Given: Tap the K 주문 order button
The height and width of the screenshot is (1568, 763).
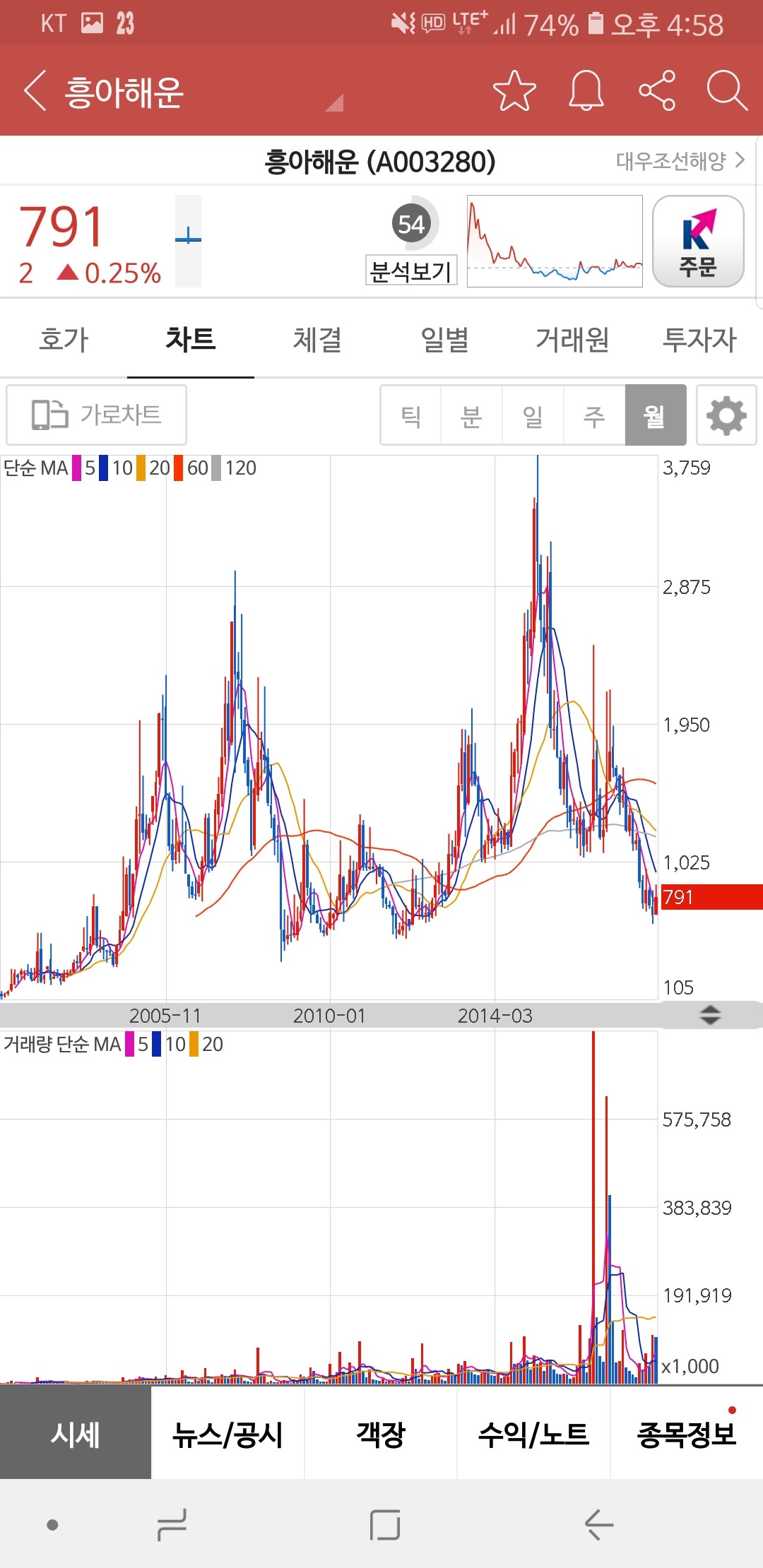Looking at the screenshot, I should 698,242.
